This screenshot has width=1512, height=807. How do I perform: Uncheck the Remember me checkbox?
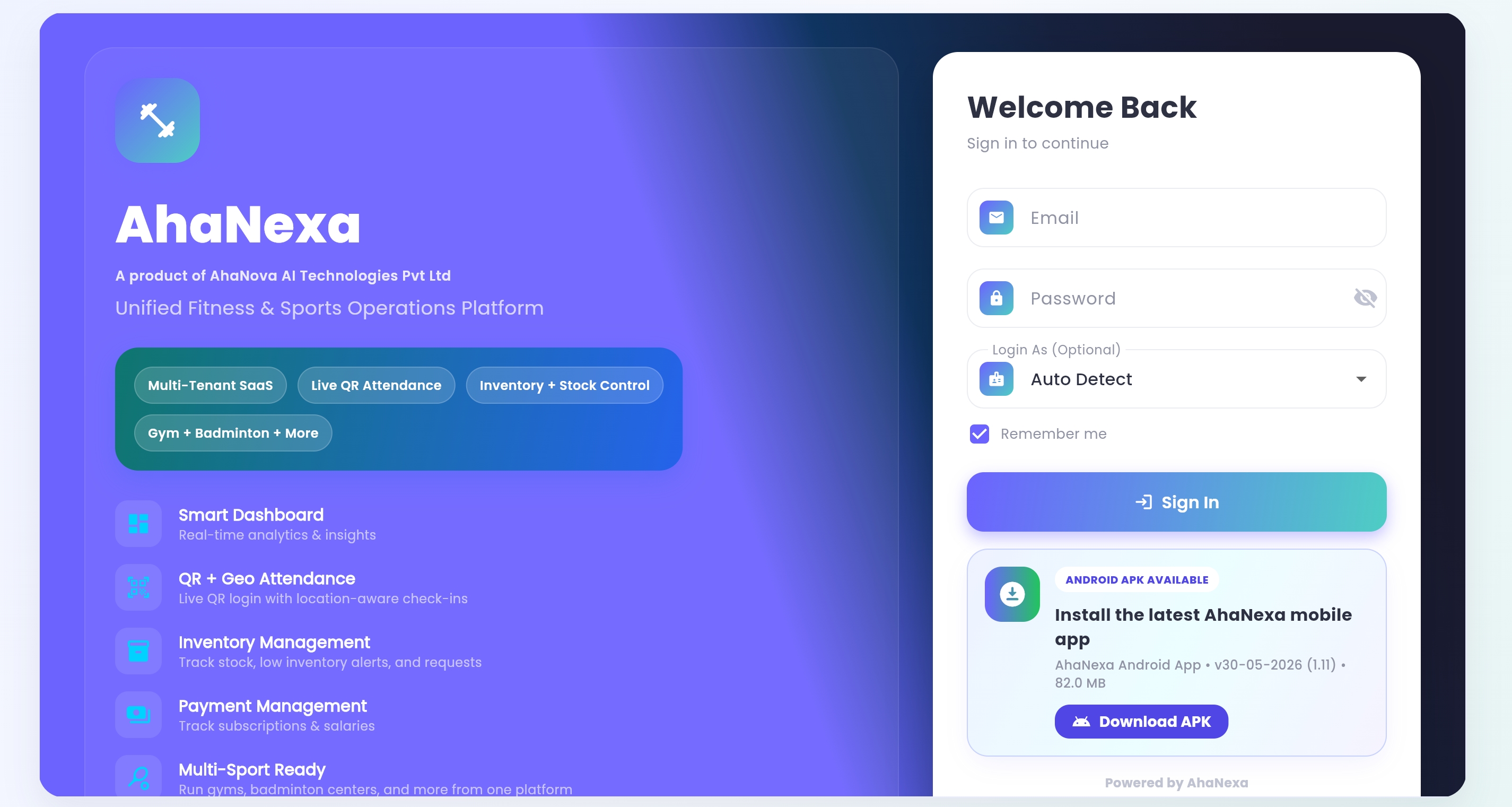(x=979, y=434)
